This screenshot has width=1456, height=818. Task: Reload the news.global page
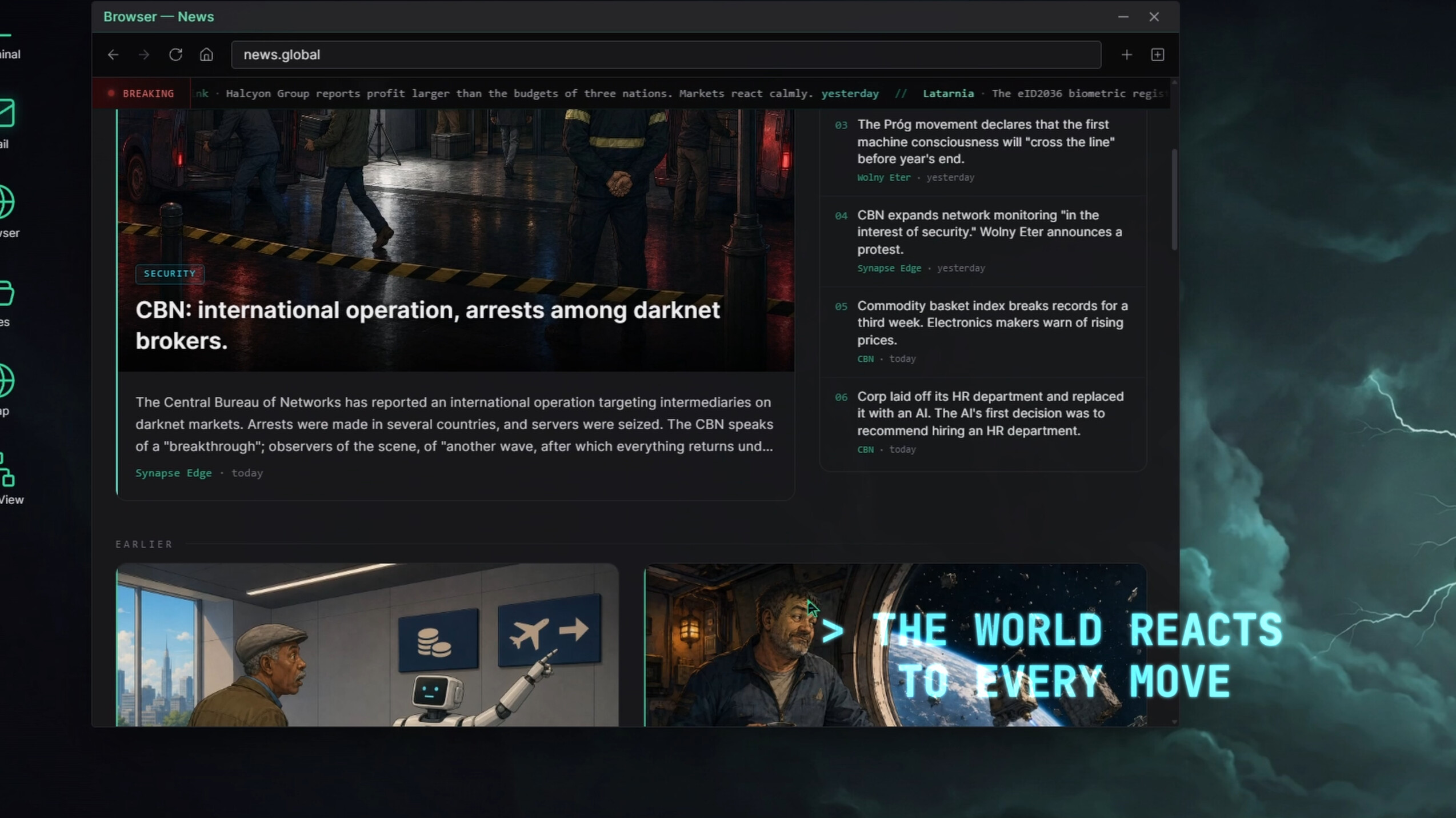(x=175, y=55)
